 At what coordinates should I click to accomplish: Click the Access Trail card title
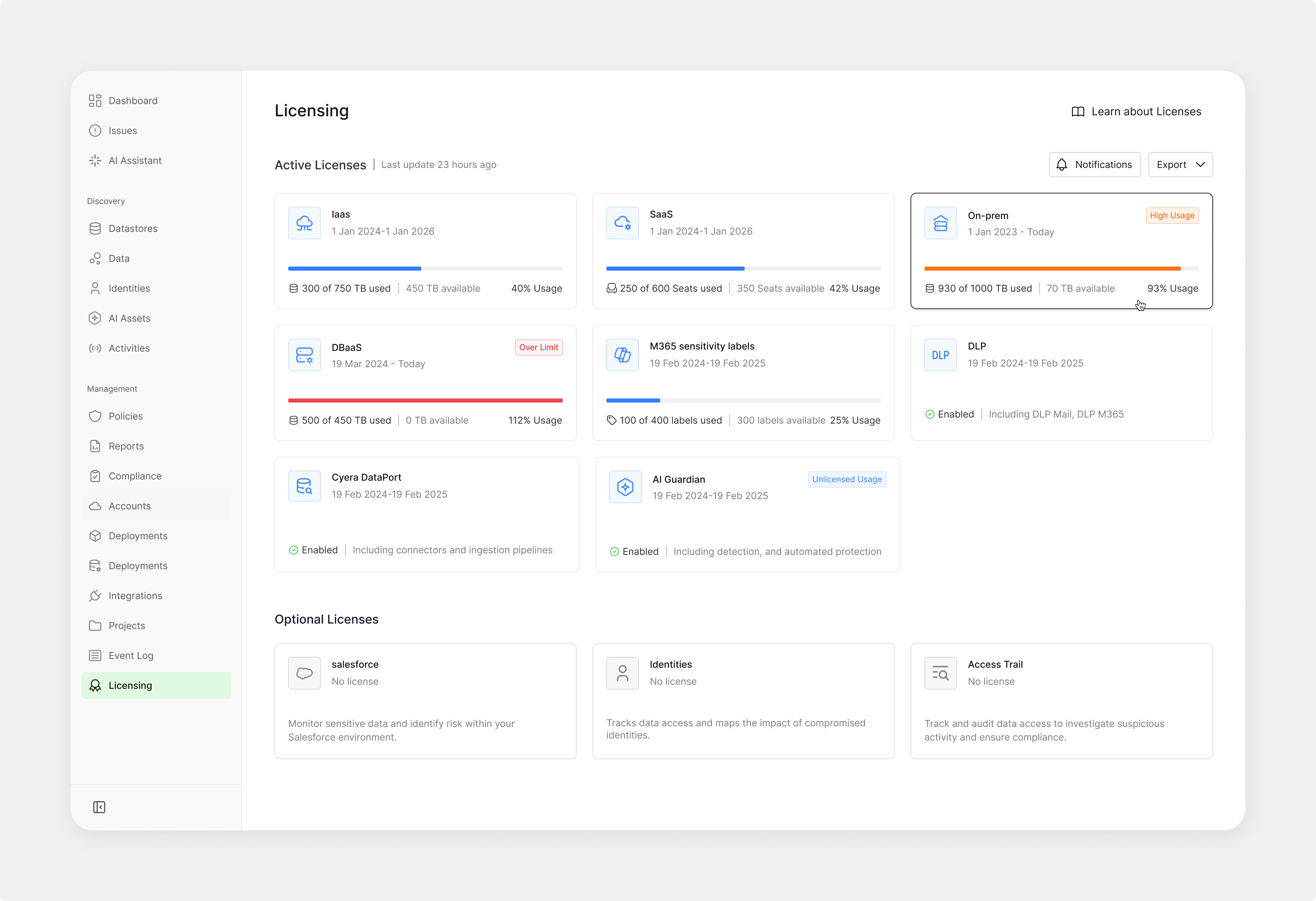point(995,664)
